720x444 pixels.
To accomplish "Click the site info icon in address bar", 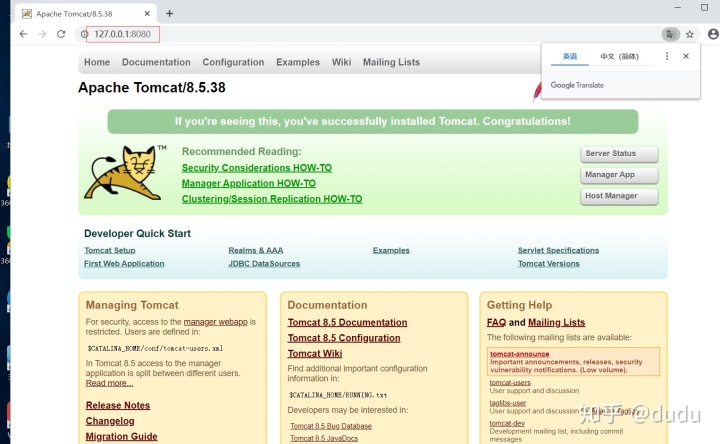I will point(84,34).
